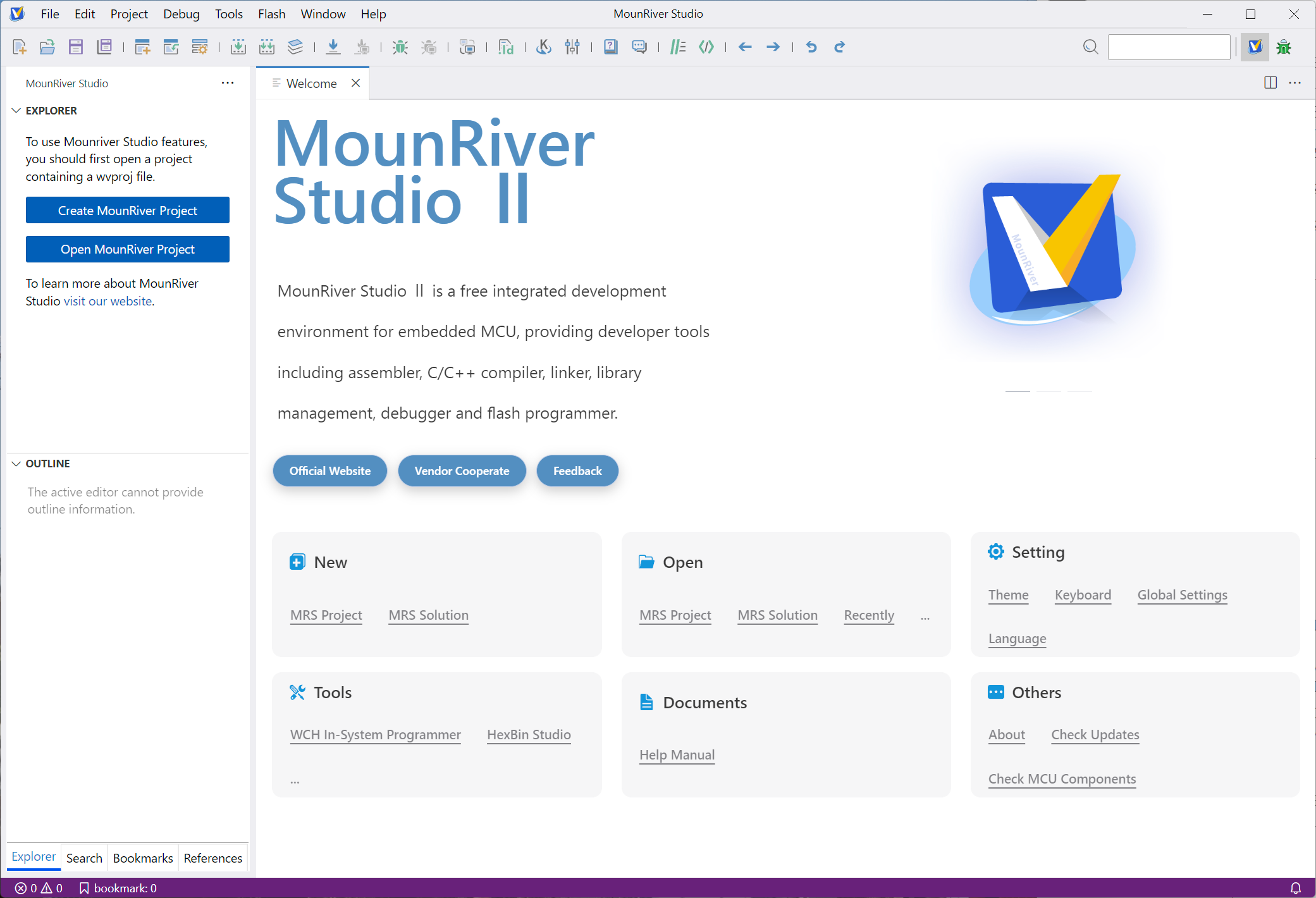
Task: Click WCH In-System Programmer link
Action: coord(376,735)
